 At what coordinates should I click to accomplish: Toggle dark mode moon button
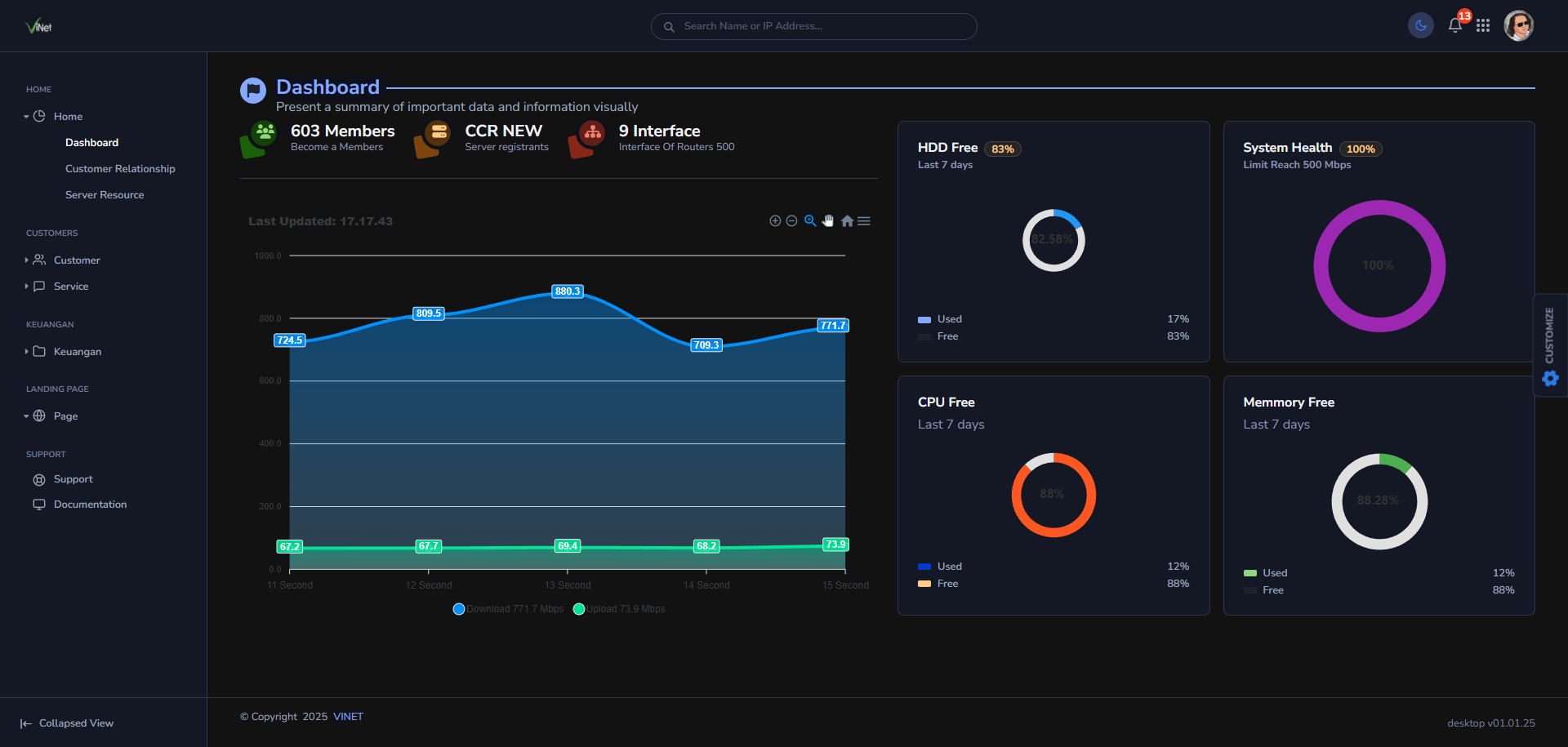(1421, 26)
